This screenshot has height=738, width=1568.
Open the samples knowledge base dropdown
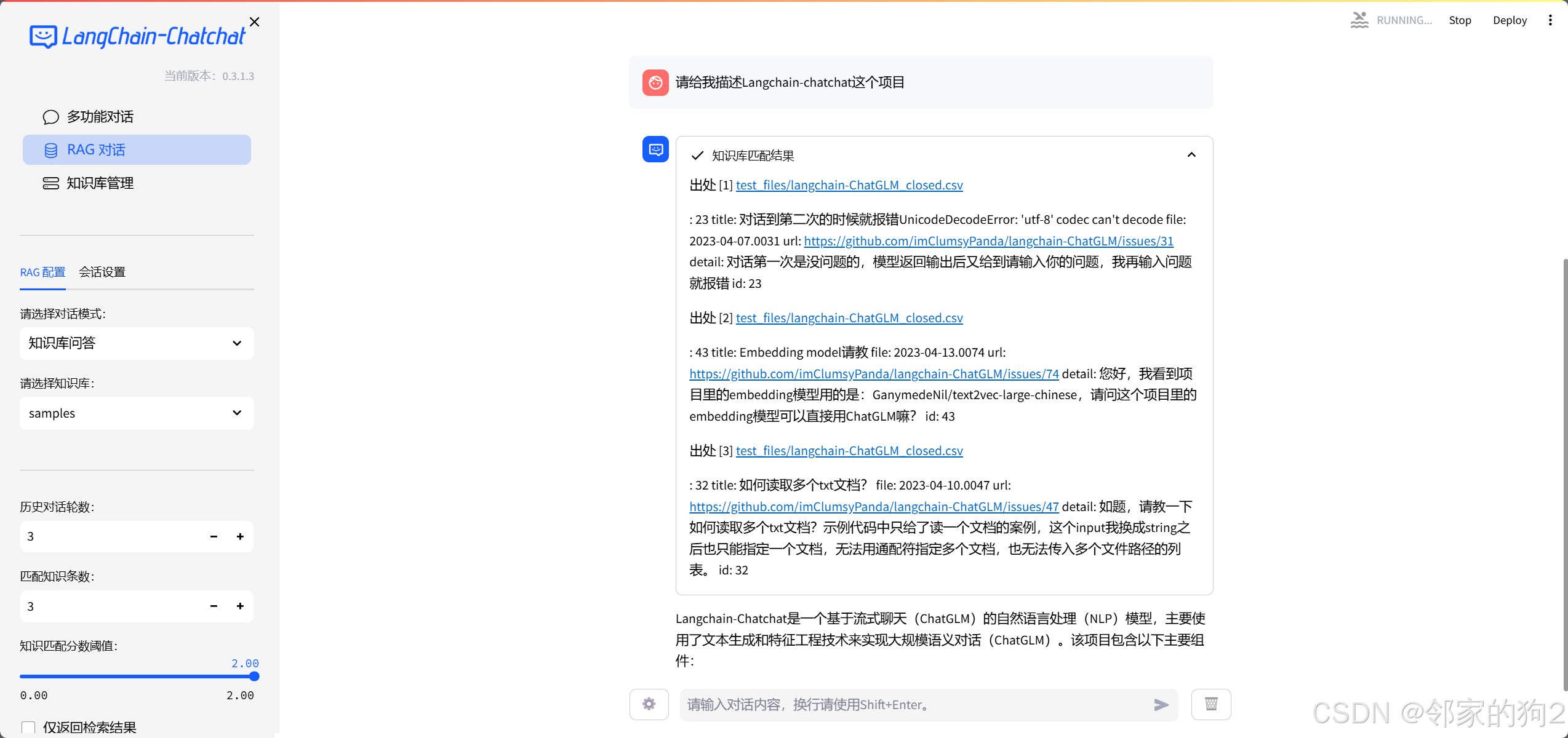coord(137,413)
